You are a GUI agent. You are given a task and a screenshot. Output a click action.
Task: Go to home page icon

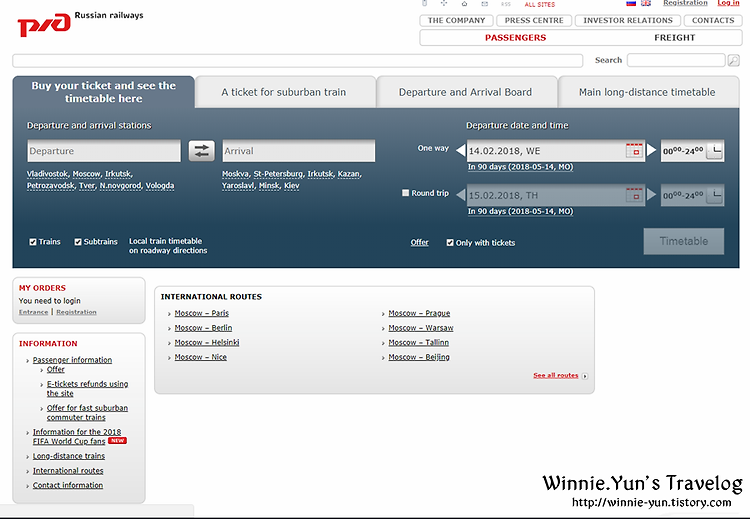point(464,4)
